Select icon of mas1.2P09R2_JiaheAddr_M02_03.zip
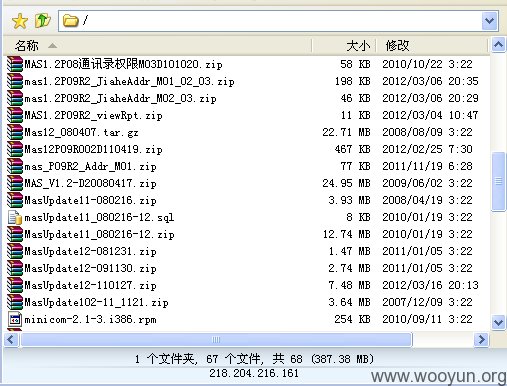 (15, 98)
